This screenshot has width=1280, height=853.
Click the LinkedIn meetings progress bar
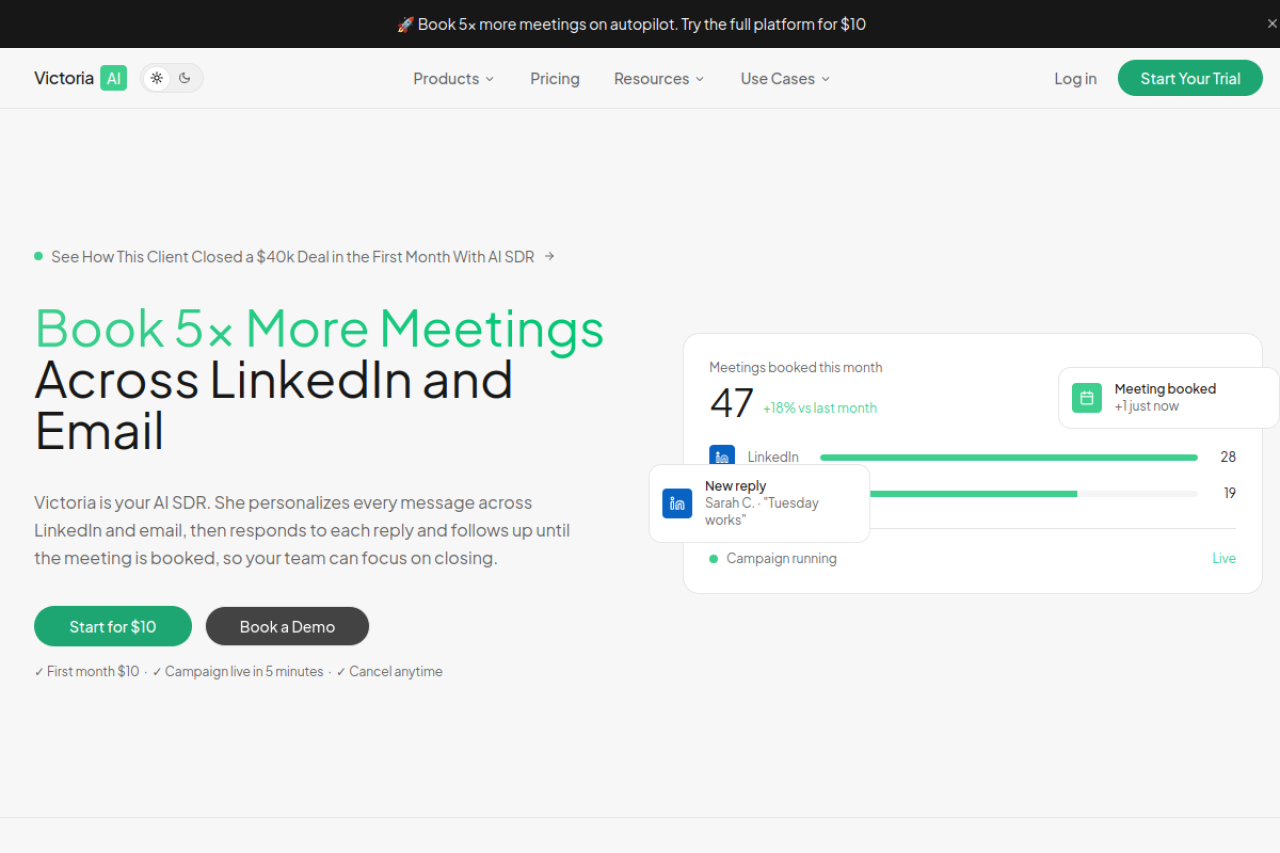1009,457
